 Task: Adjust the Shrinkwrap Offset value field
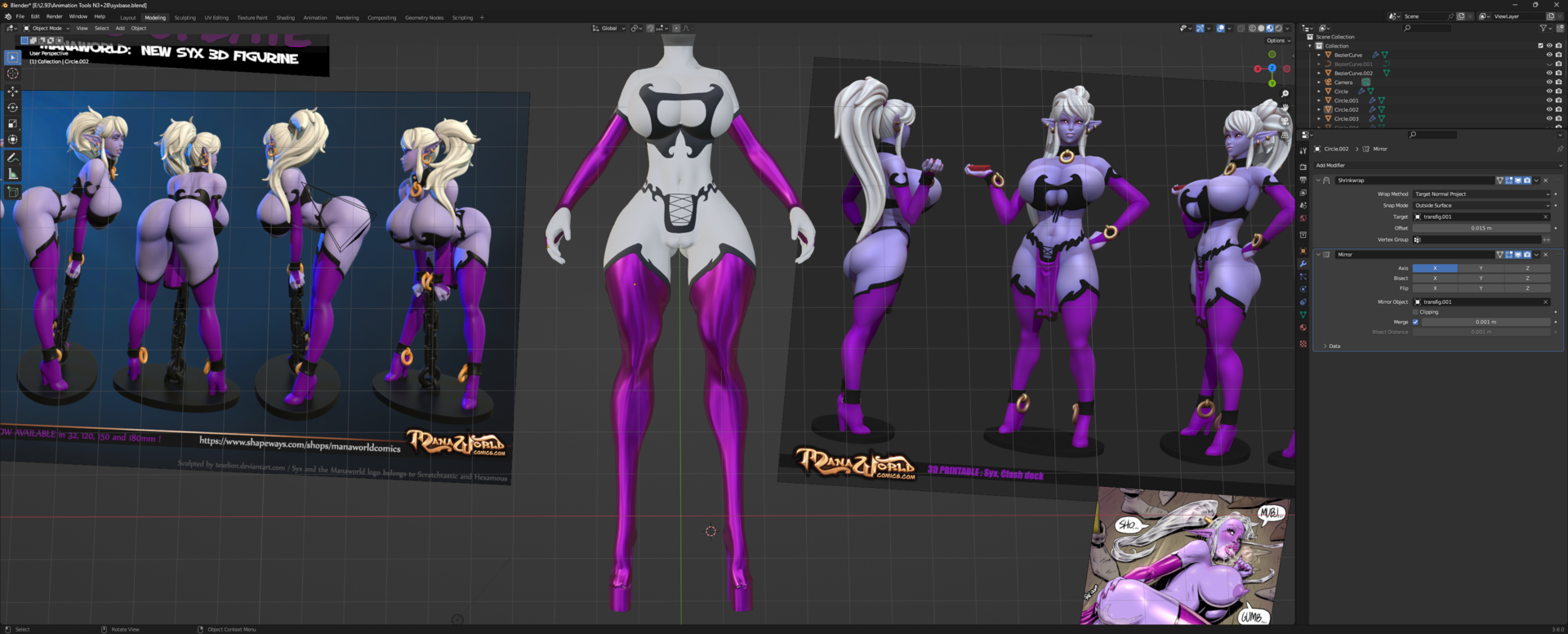(x=1481, y=229)
